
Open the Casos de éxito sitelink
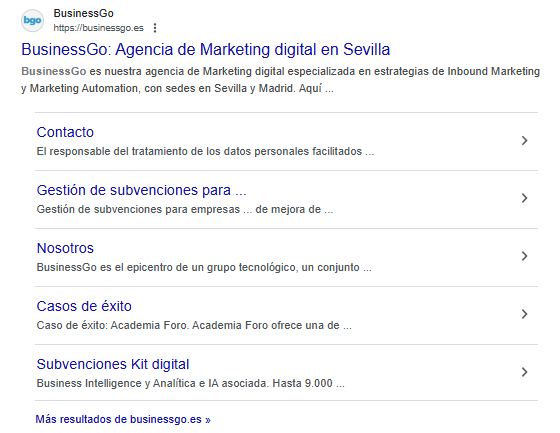pyautogui.click(x=84, y=306)
